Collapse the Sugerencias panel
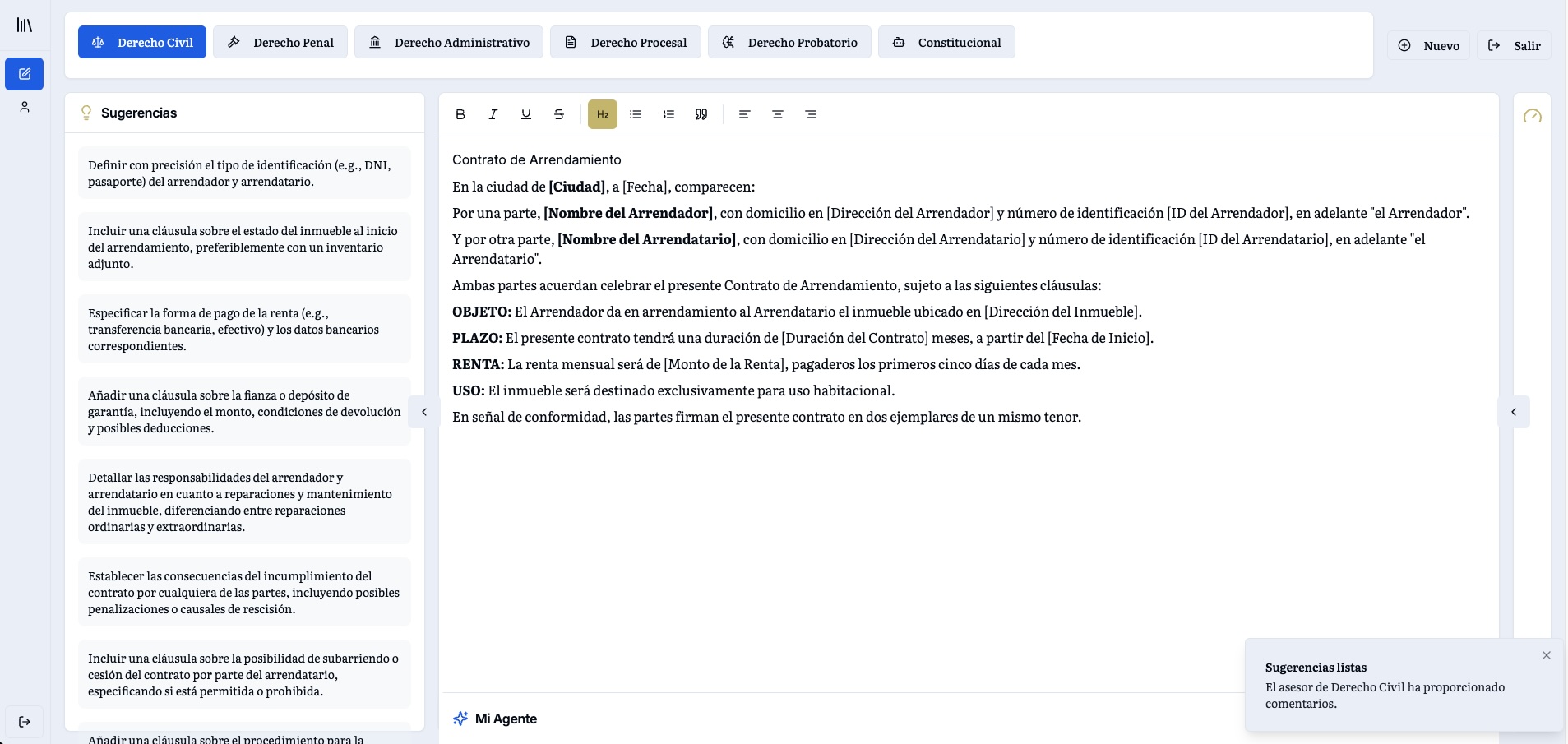1568x744 pixels. [423, 412]
